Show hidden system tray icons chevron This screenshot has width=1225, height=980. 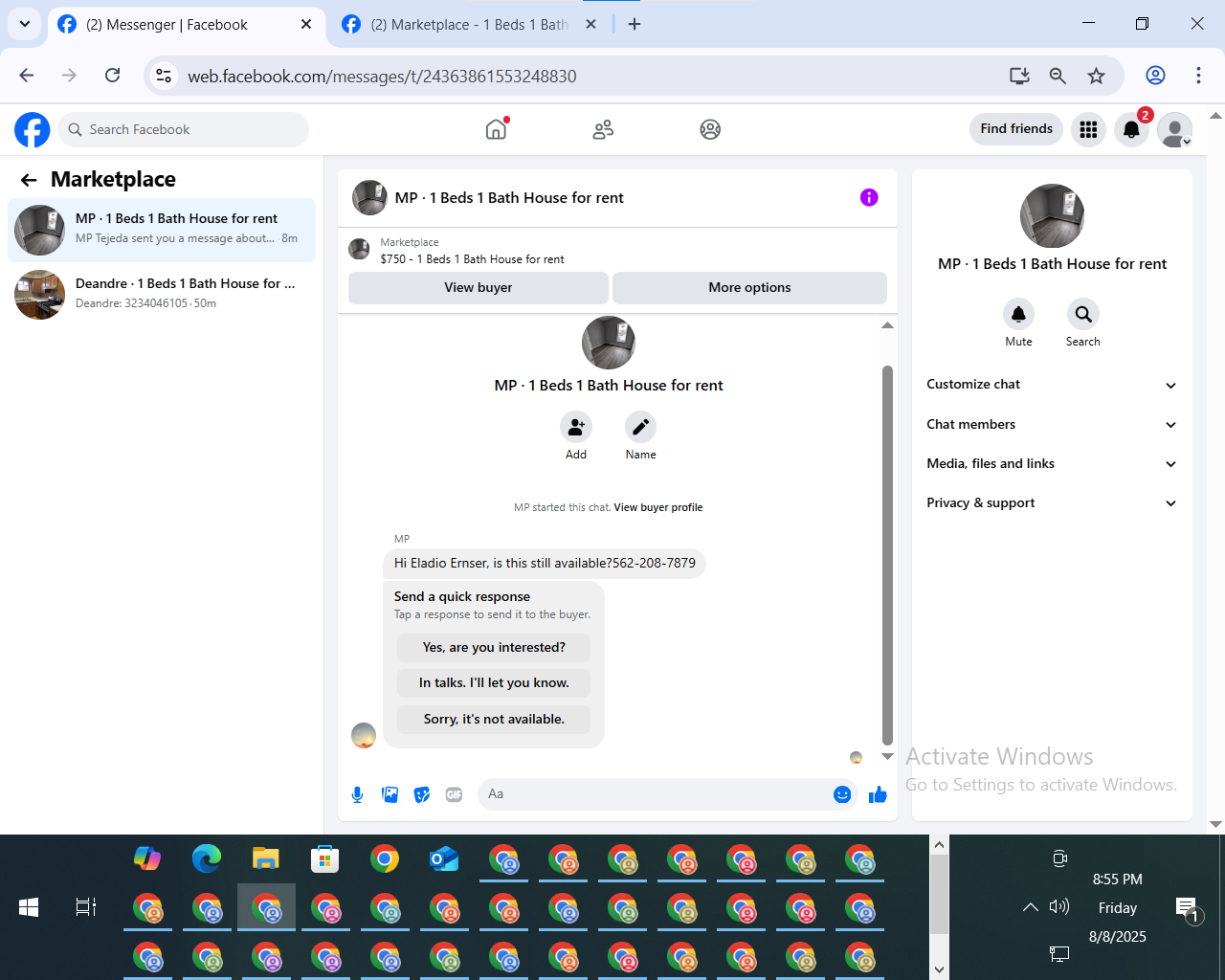pos(1030,906)
